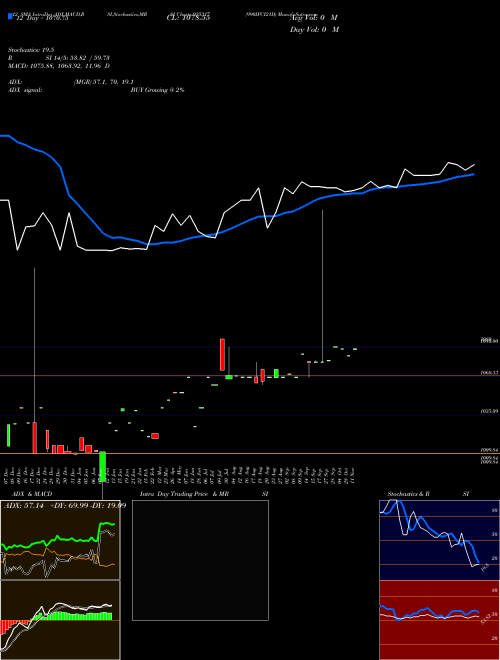Click the 'ADX signal:' label
The image size is (500, 660).
point(24,90)
